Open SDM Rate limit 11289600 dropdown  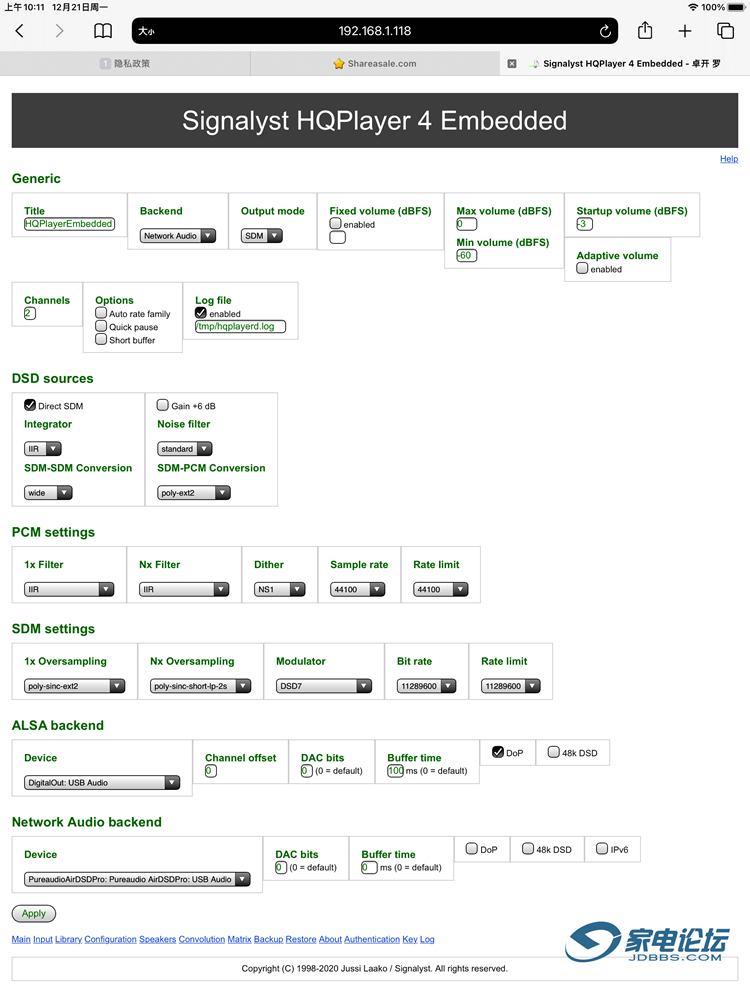point(511,687)
